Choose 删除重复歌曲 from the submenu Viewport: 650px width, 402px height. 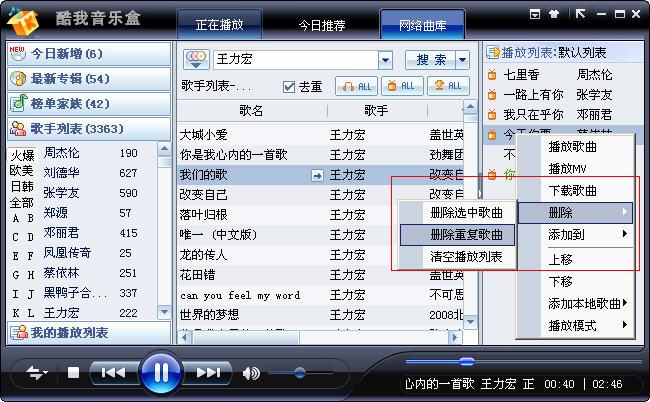tap(458, 234)
